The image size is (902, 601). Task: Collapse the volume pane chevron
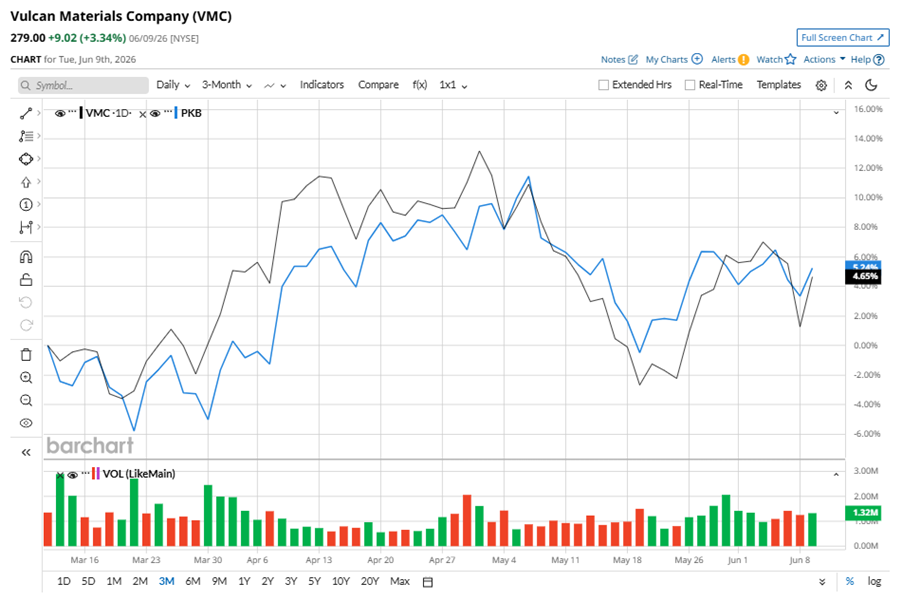pyautogui.click(x=836, y=475)
